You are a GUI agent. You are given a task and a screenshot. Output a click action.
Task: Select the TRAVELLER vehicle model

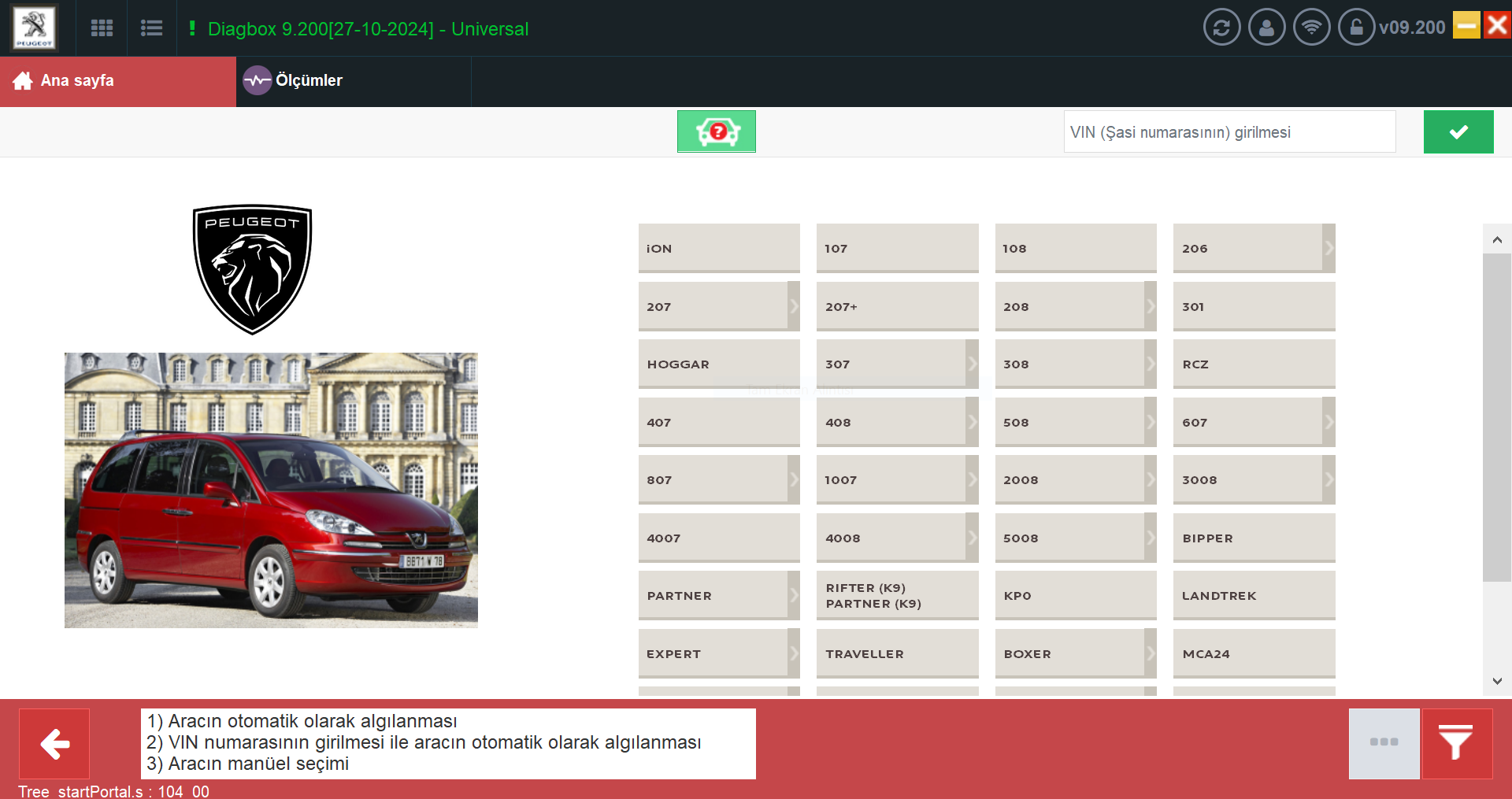[x=898, y=653]
